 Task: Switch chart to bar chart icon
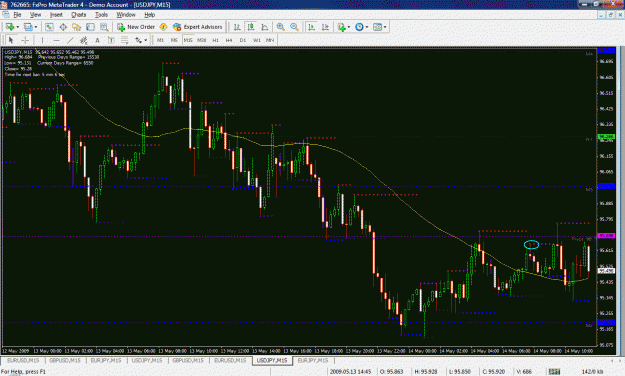point(237,27)
